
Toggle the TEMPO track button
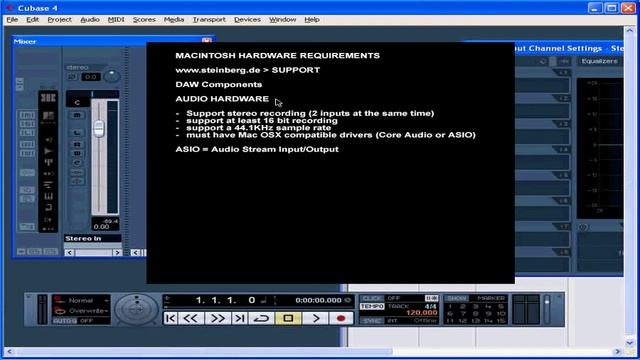tap(372, 306)
